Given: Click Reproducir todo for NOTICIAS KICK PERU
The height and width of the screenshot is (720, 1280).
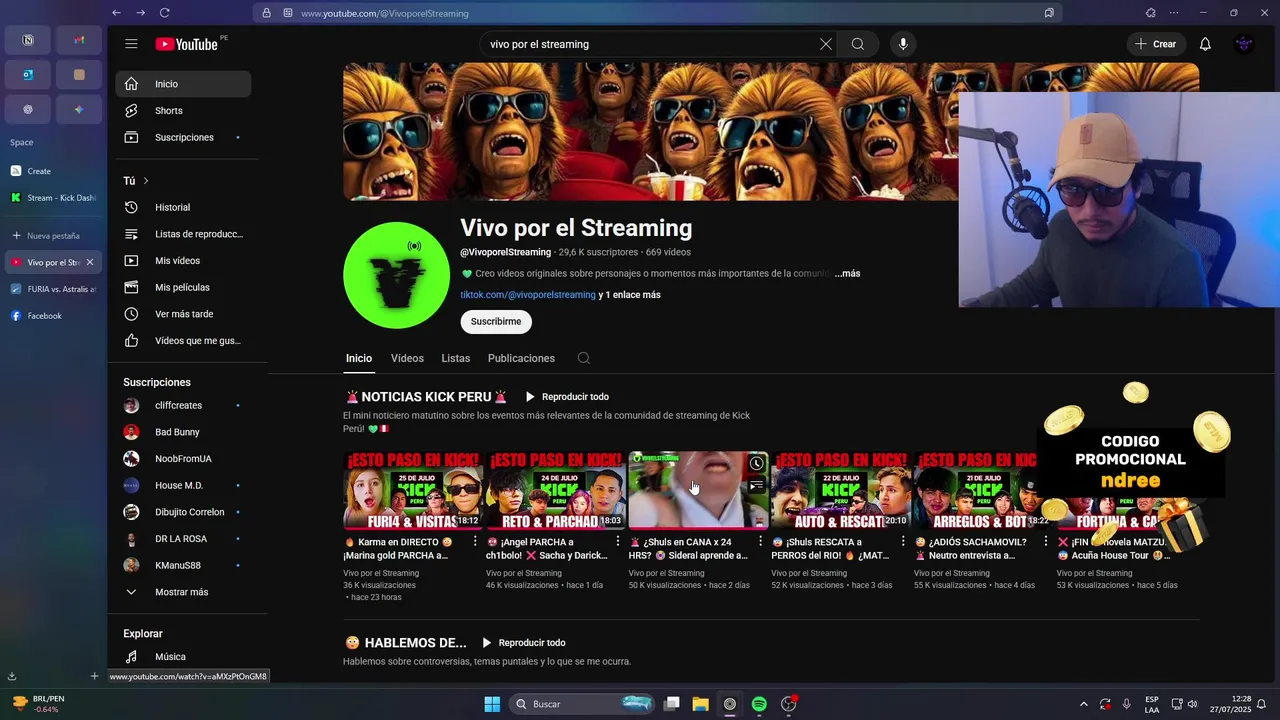Looking at the screenshot, I should click(x=567, y=397).
